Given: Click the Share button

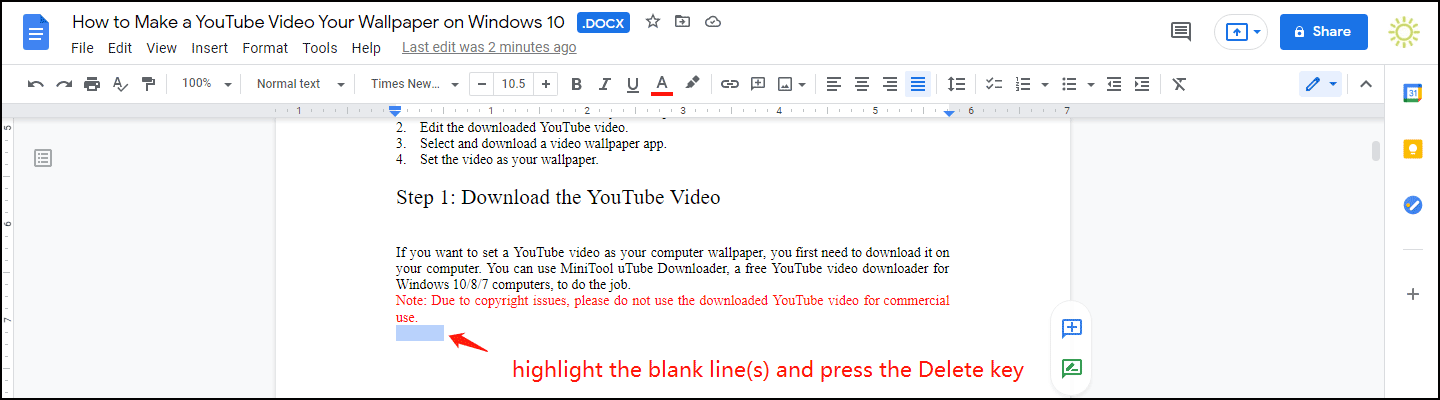Looking at the screenshot, I should 1323,32.
